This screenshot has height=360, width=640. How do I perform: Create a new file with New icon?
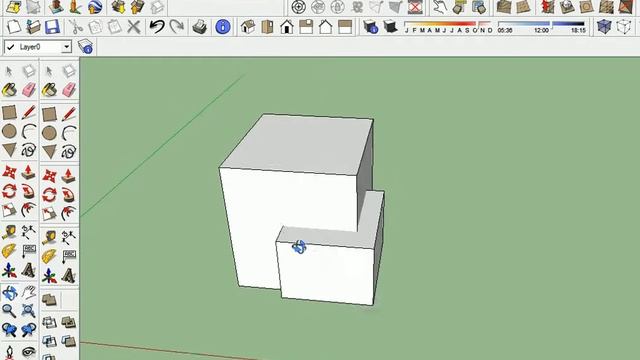[14, 27]
